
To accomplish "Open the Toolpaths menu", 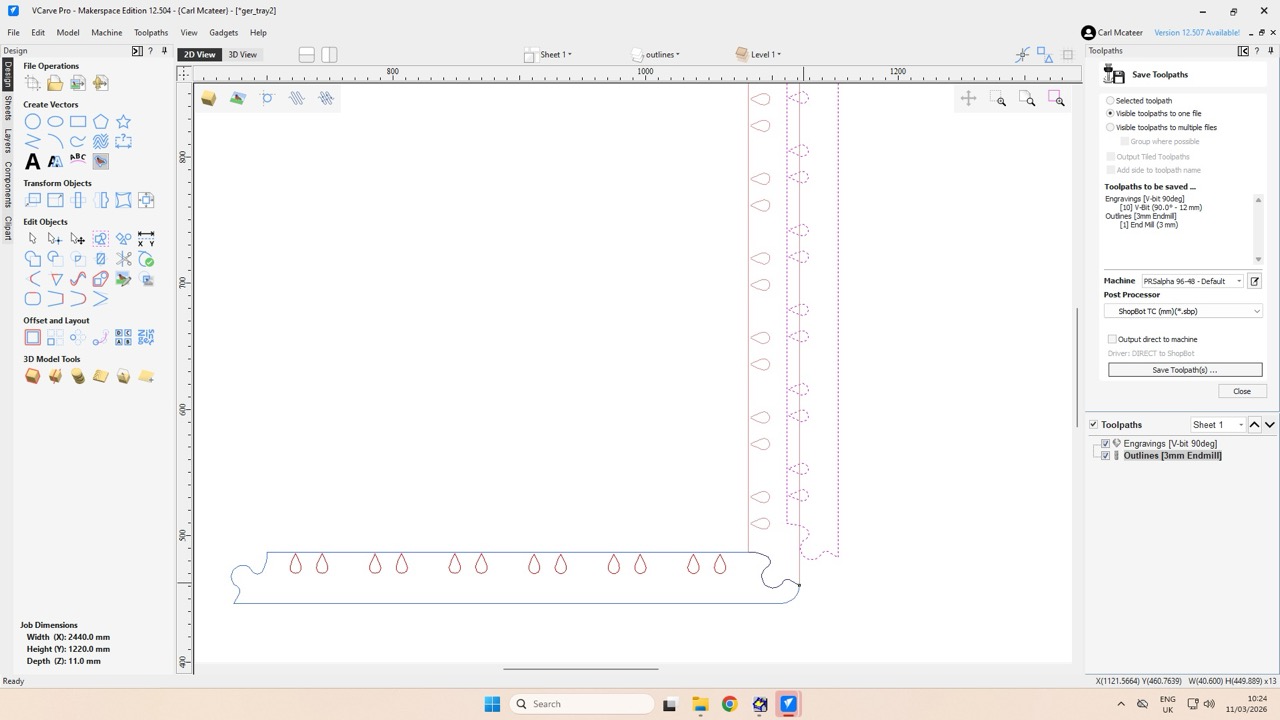I will 151,33.
